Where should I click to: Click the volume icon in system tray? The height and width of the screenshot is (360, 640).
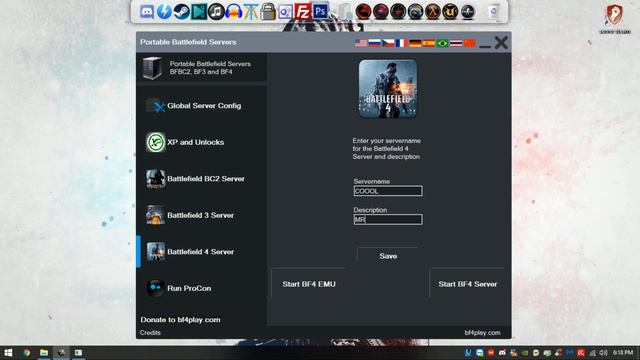click(604, 353)
